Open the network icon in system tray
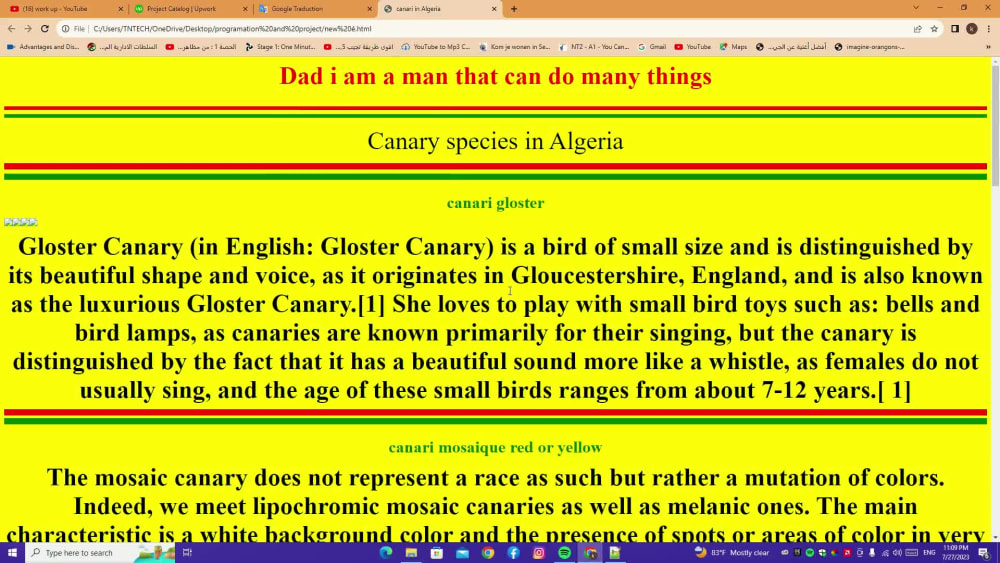 click(885, 552)
